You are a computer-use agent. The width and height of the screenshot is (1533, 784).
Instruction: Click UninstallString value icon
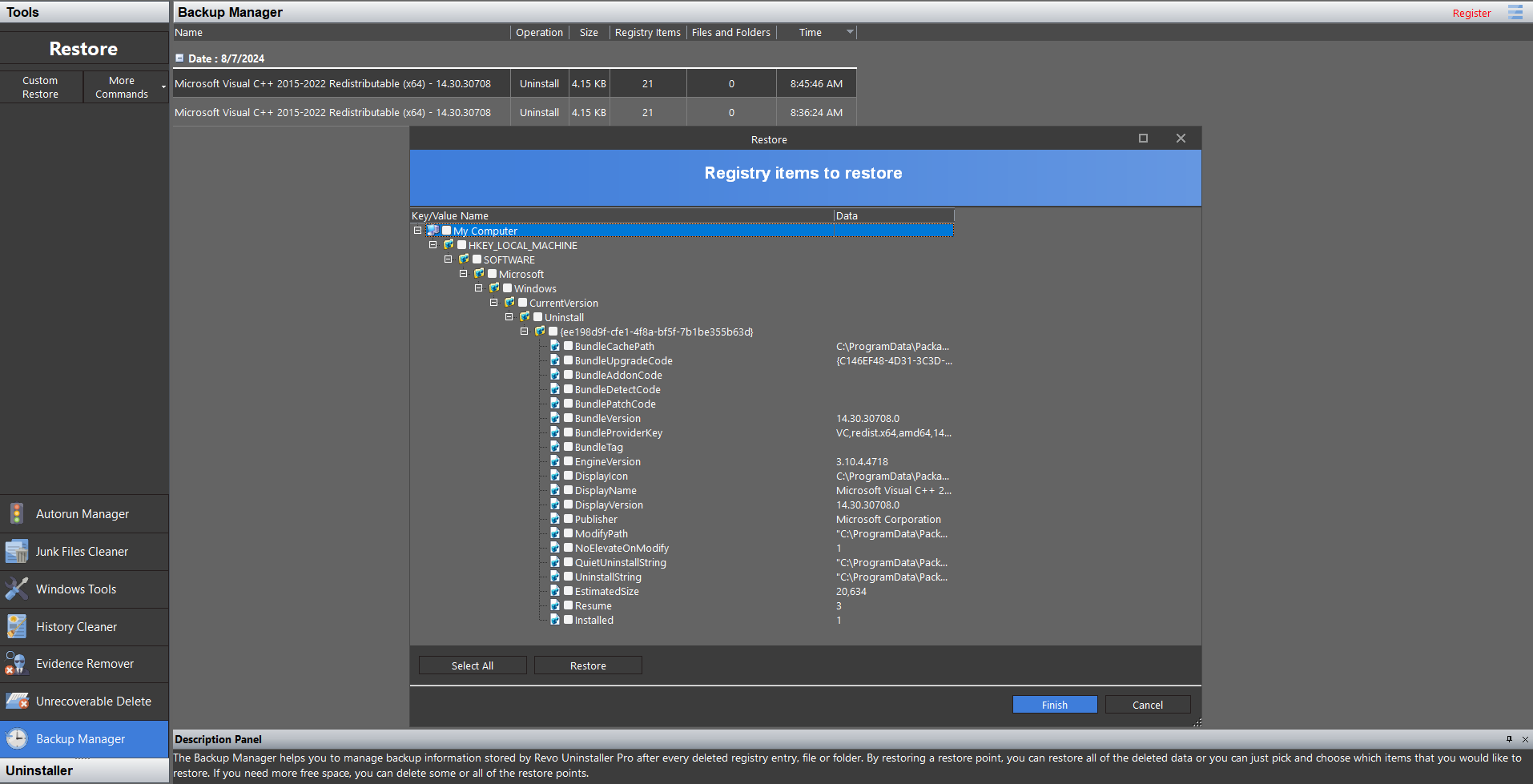point(555,577)
